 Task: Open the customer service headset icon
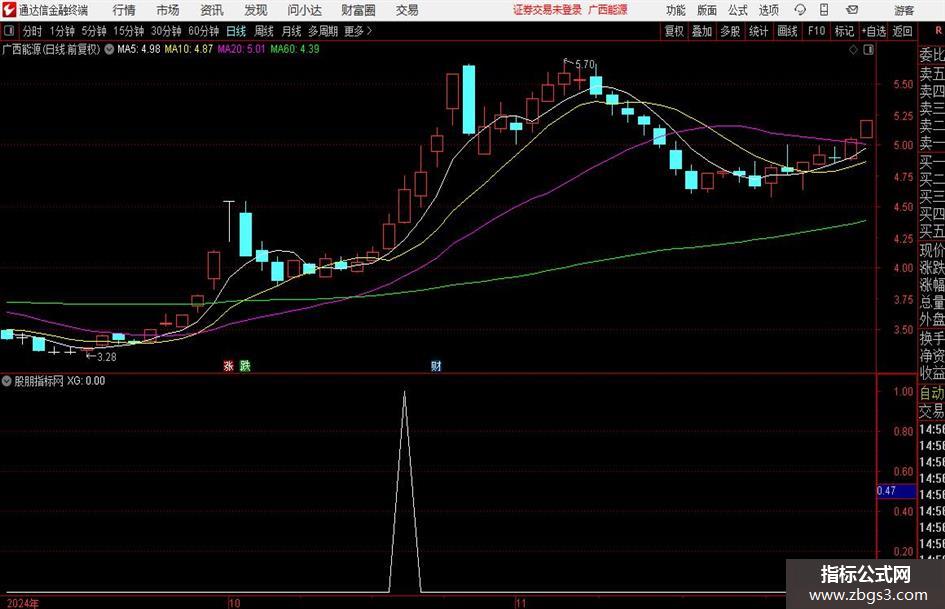point(800,10)
